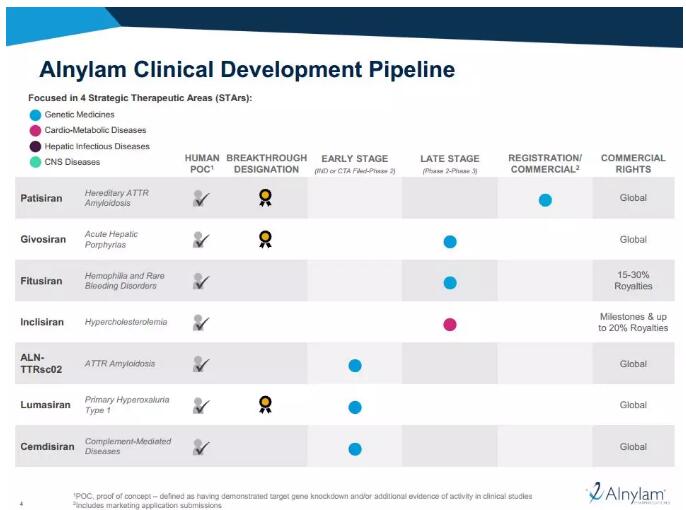Click the slide title Alnylam Clinical Development Pipeline
Screen dimensions: 686x510
point(246,70)
